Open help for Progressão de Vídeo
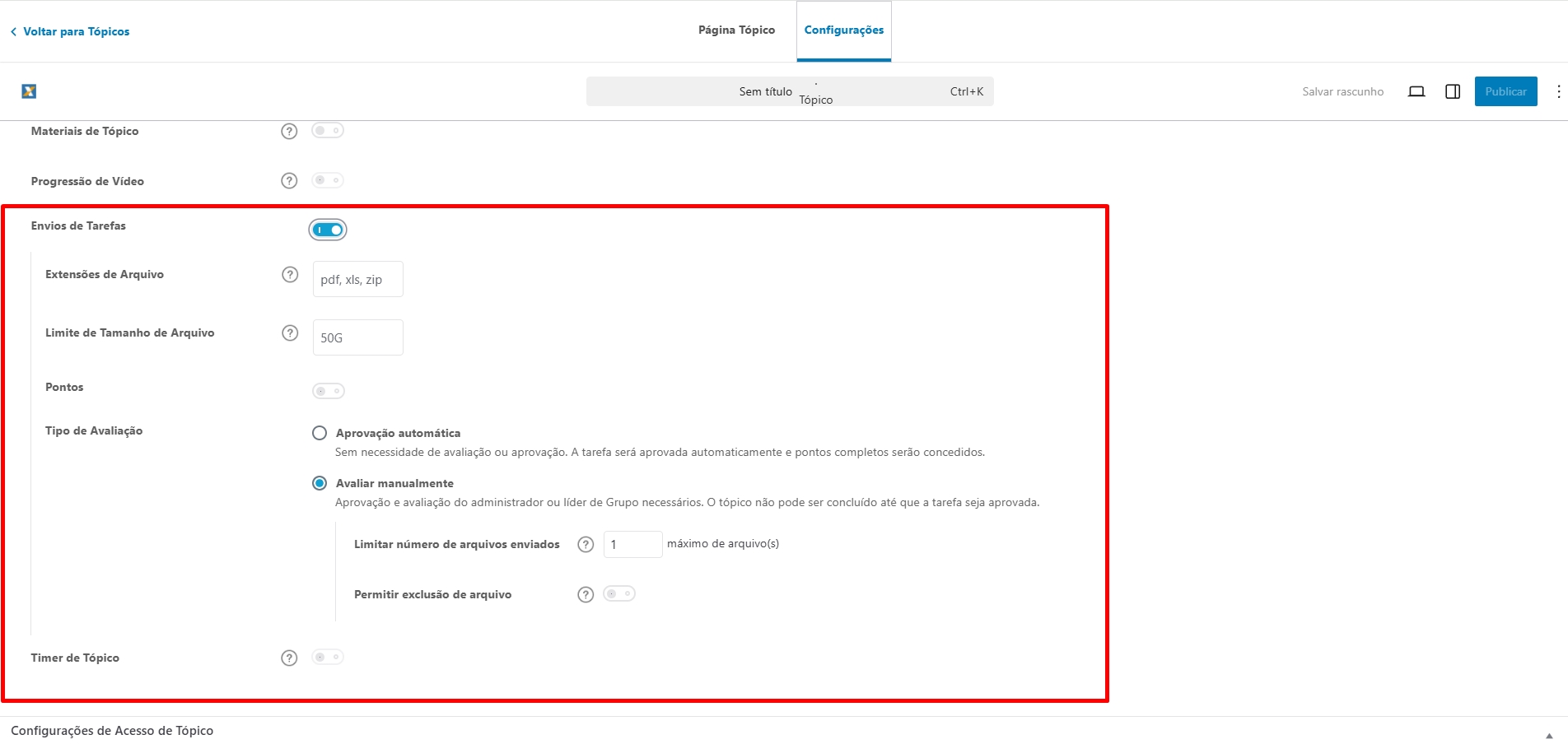The width and height of the screenshot is (1568, 744). point(289,181)
